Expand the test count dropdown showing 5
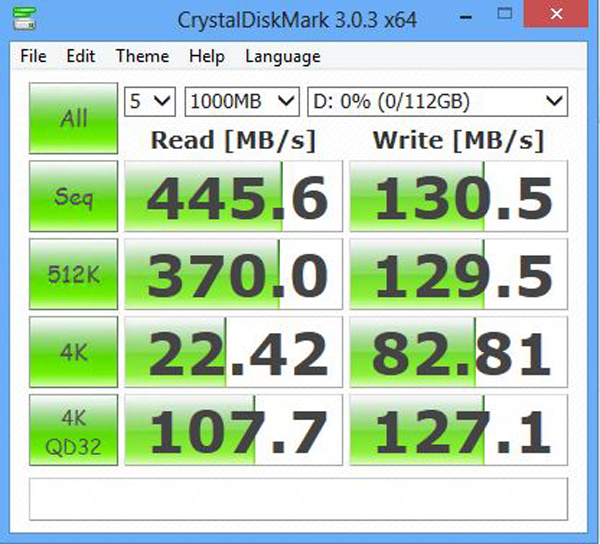 (x=150, y=102)
